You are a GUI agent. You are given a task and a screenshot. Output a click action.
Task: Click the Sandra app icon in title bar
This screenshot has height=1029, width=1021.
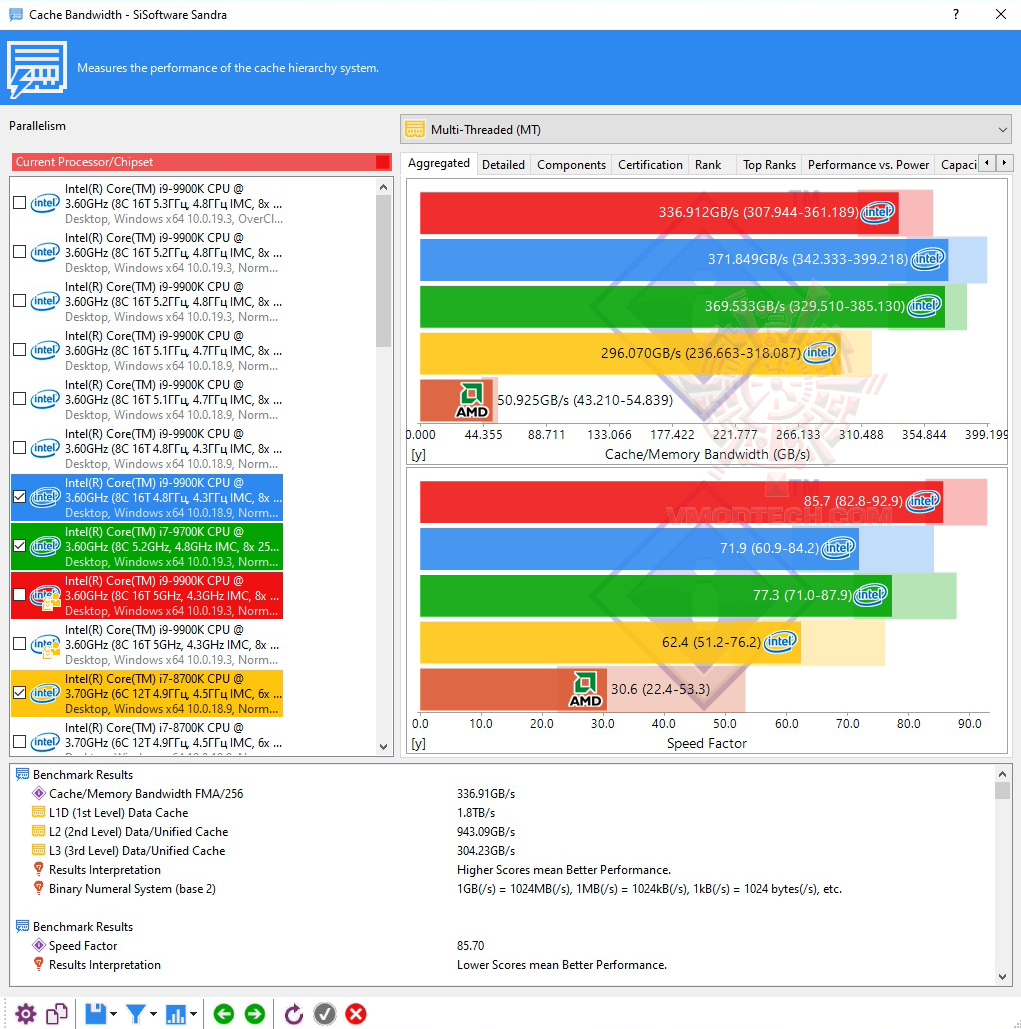[x=15, y=14]
